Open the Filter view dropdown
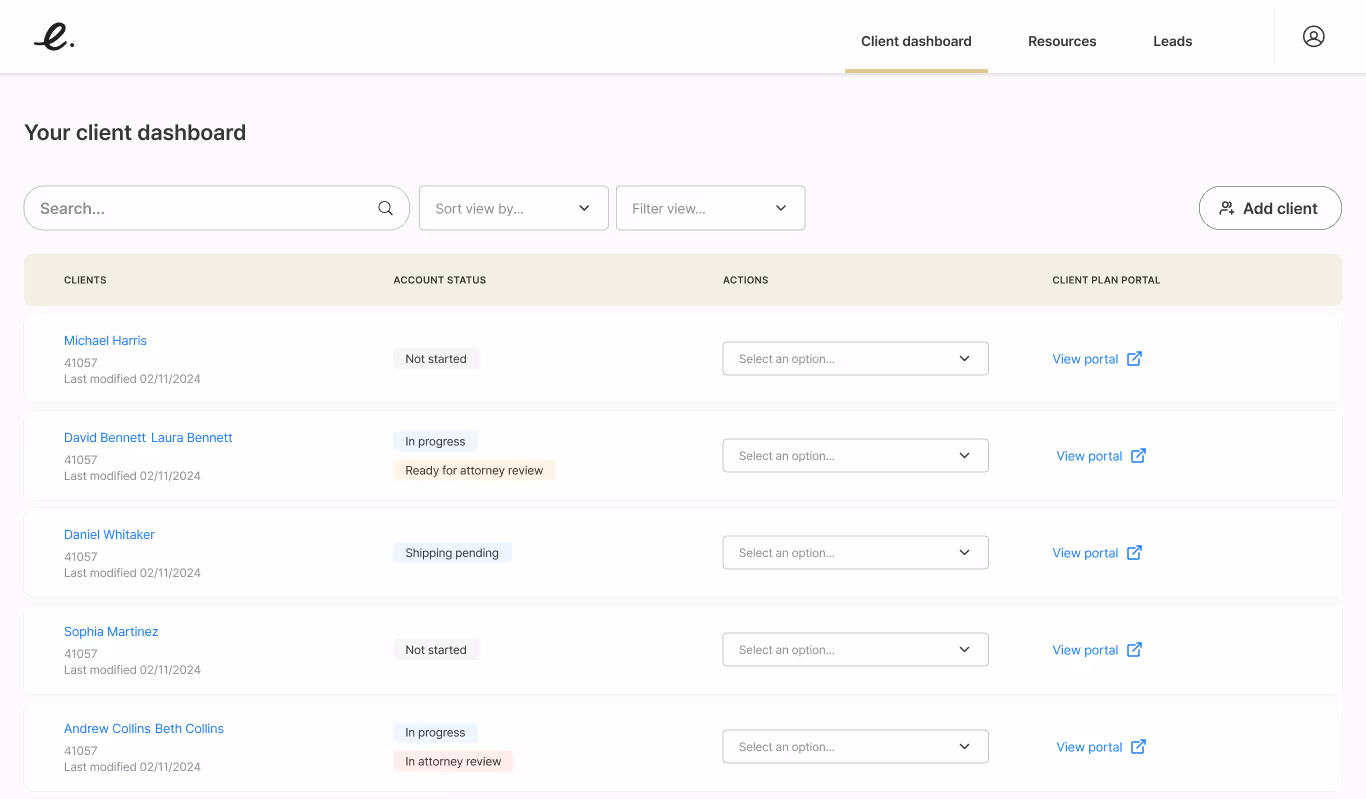 point(710,208)
